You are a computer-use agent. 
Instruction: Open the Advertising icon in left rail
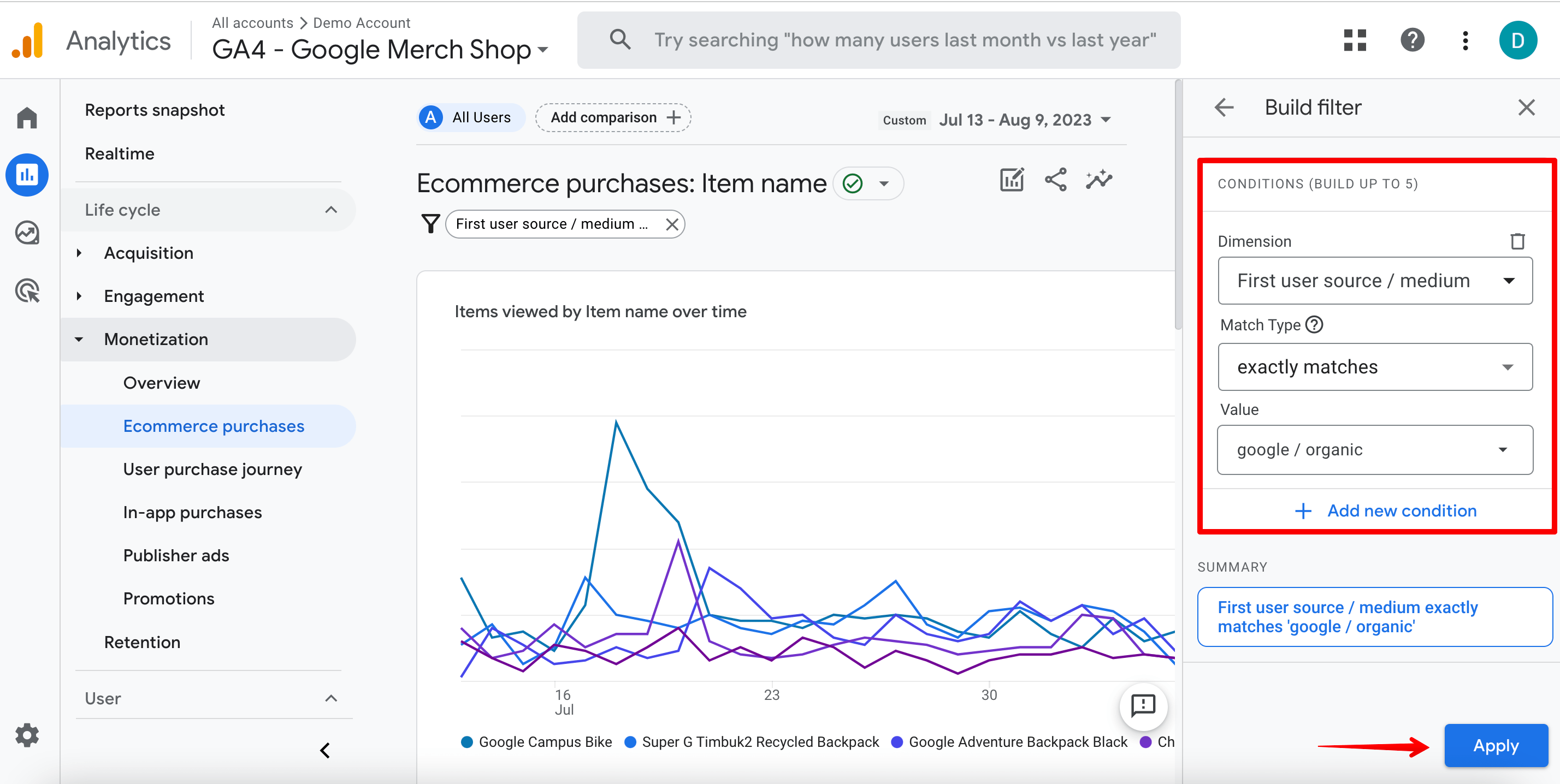27,290
